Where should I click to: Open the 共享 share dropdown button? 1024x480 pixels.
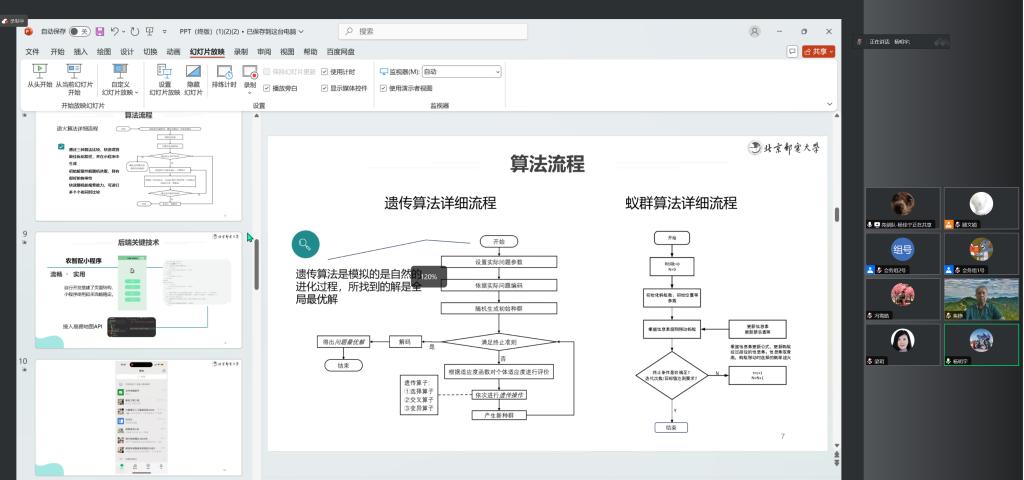(819, 52)
